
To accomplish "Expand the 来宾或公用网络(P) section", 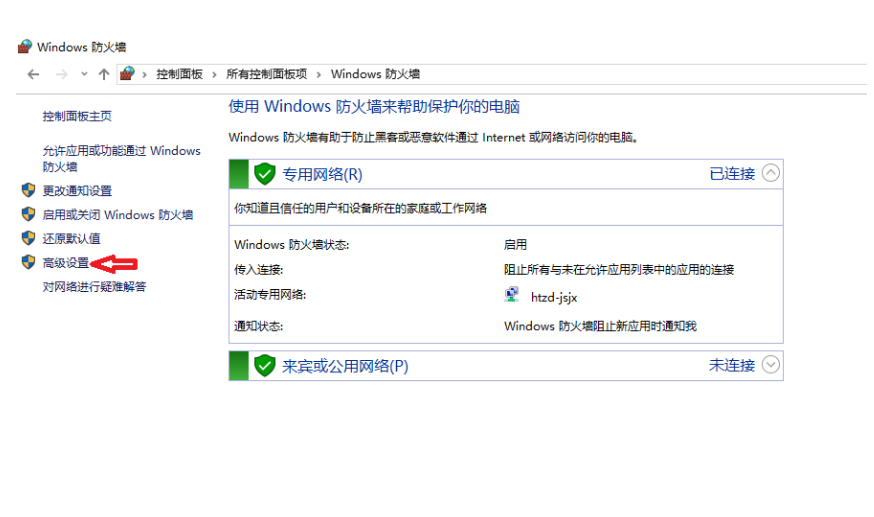I will 770,364.
